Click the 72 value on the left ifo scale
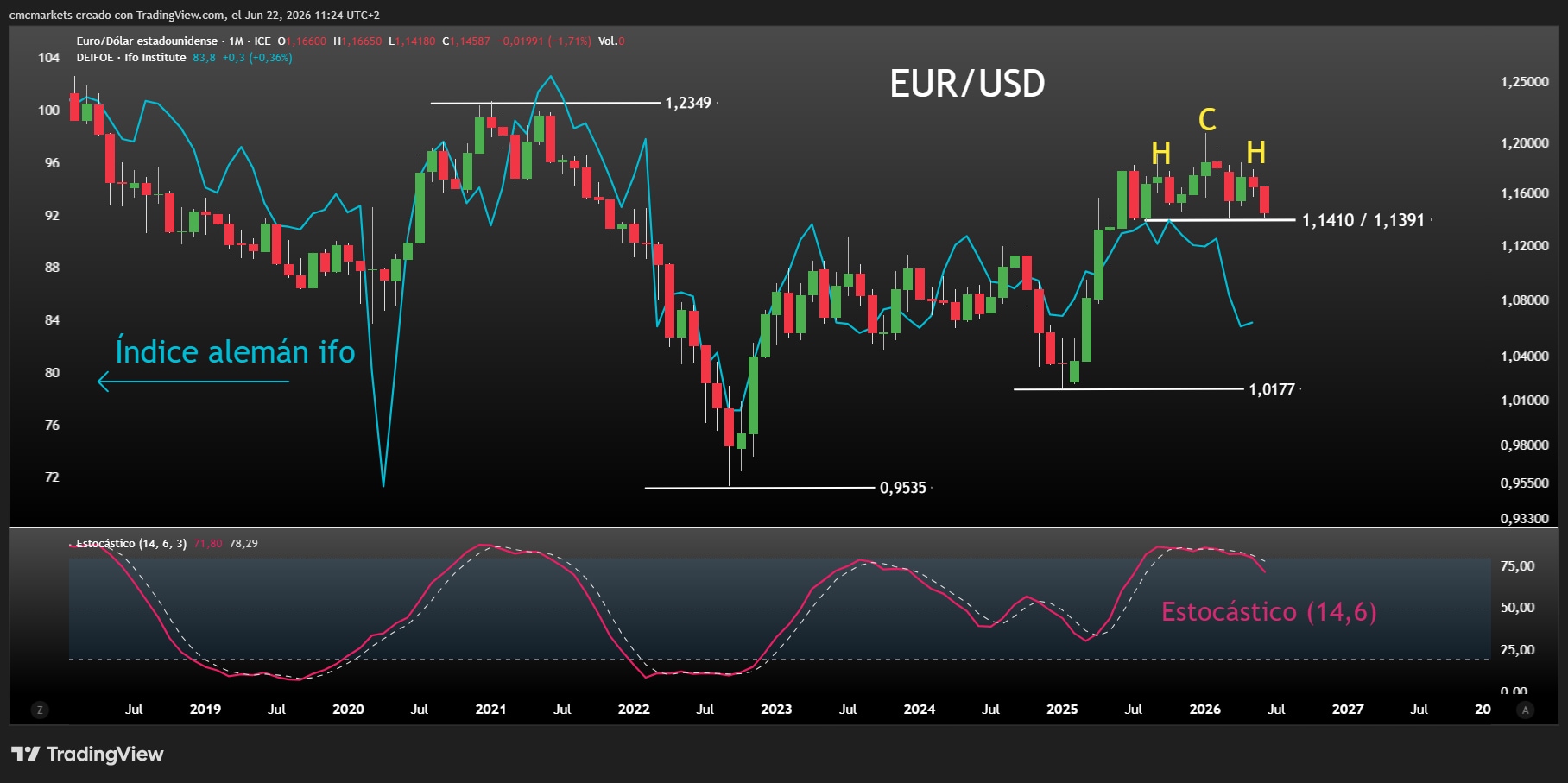 52,477
